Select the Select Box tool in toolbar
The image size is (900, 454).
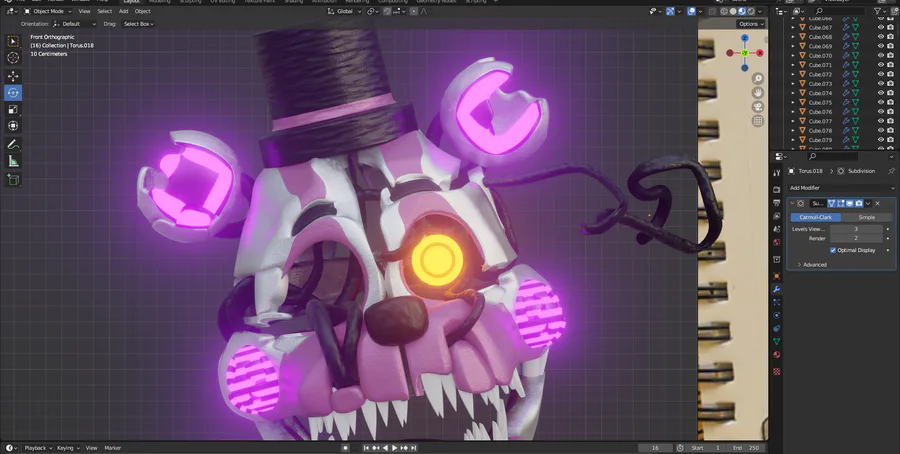13,41
